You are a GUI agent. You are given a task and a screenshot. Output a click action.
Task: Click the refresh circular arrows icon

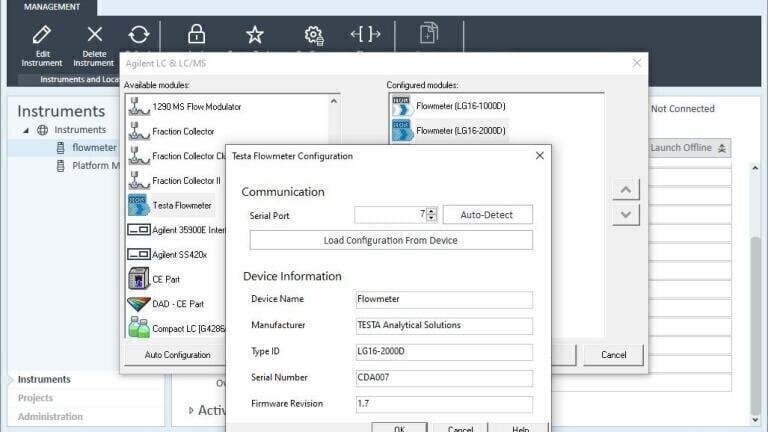pos(139,34)
